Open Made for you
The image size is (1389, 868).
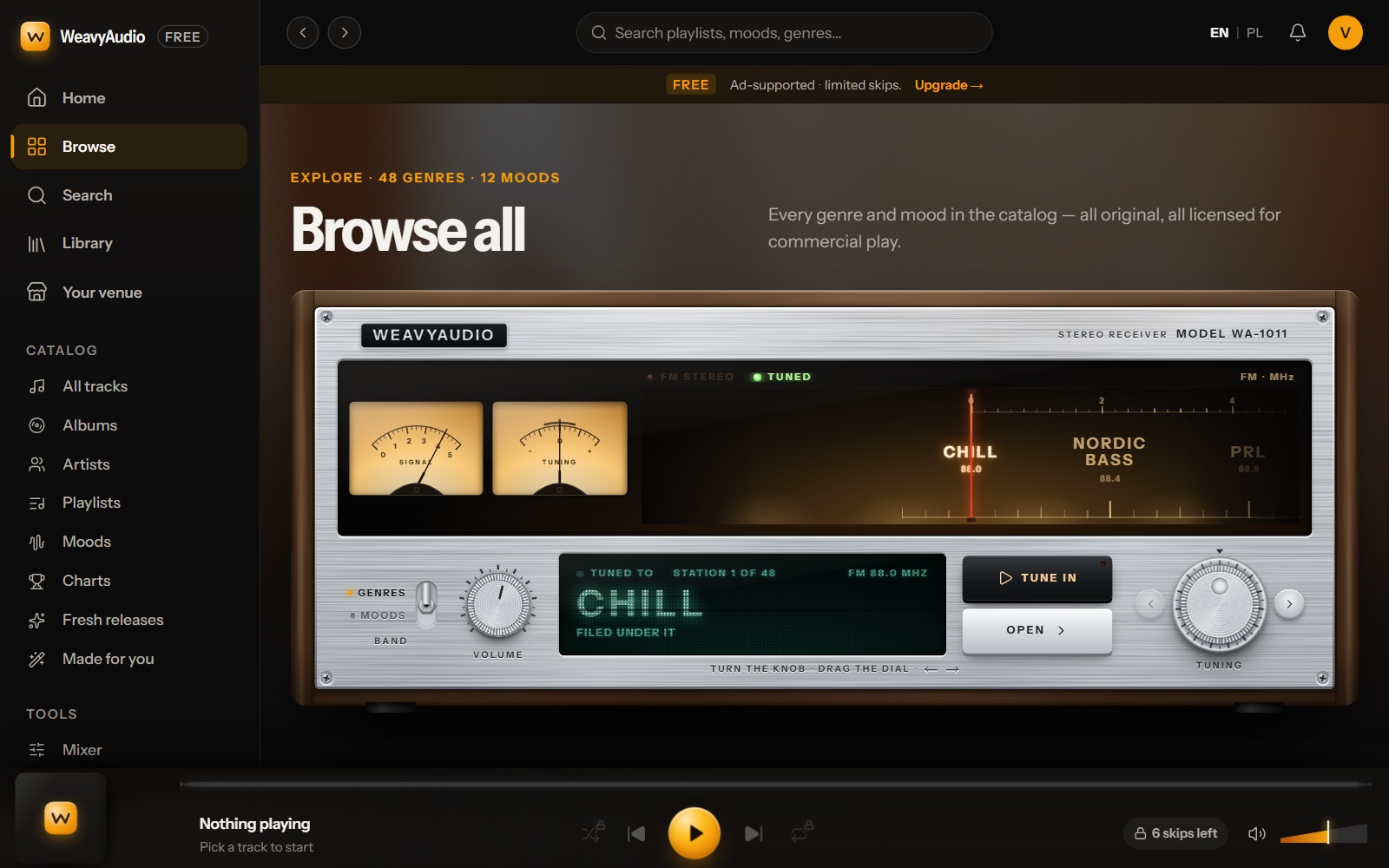[x=129, y=659]
